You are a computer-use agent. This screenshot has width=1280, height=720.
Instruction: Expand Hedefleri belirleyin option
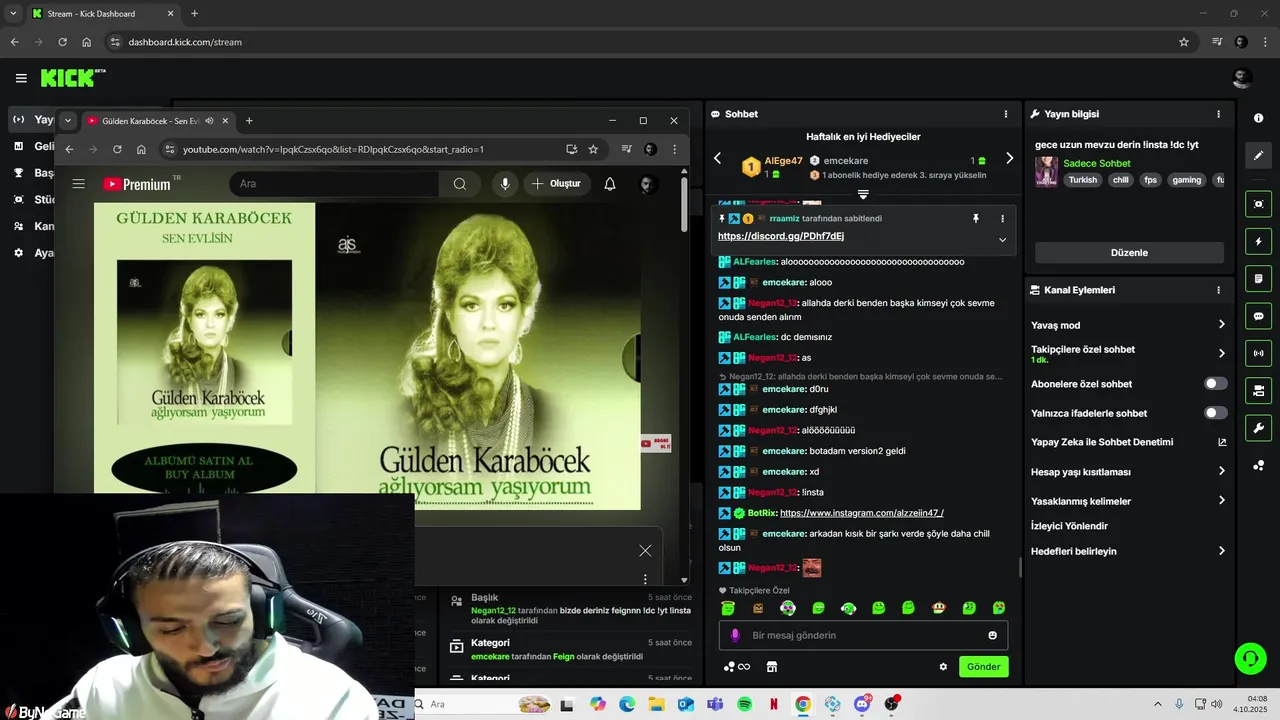[x=1128, y=551]
